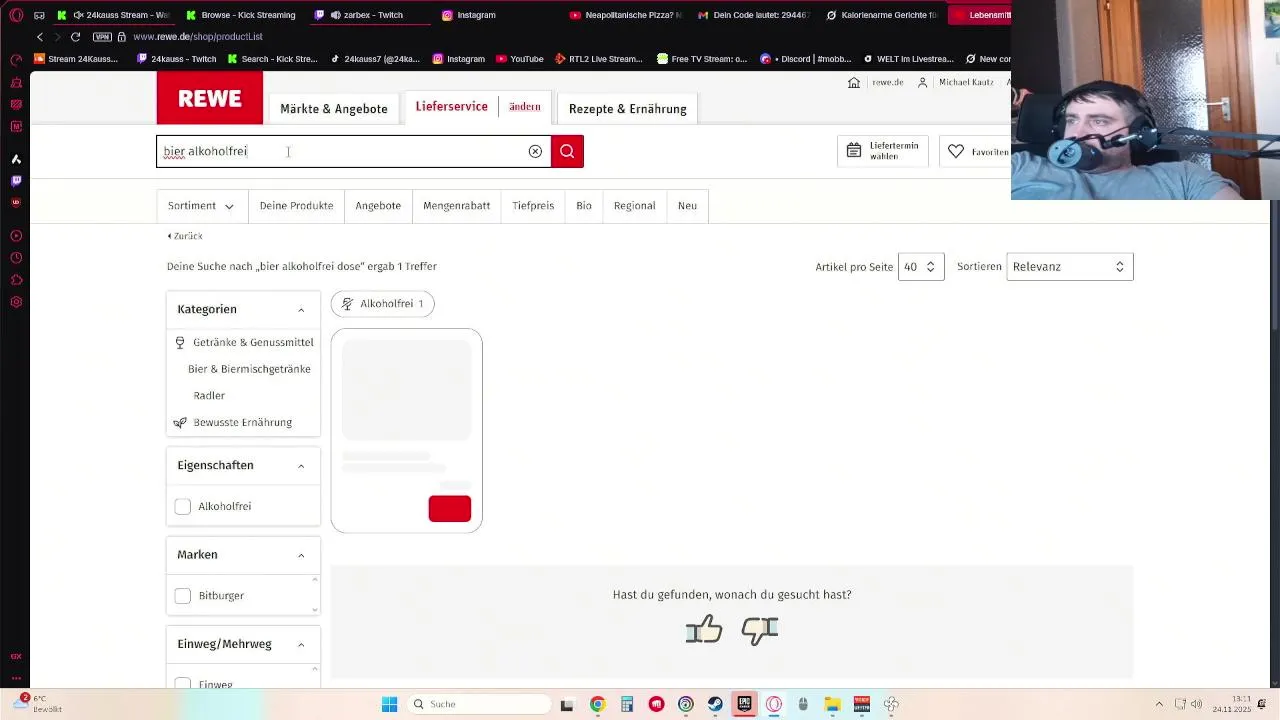This screenshot has width=1280, height=720.
Task: Clear the search field with X icon
Action: coord(535,151)
